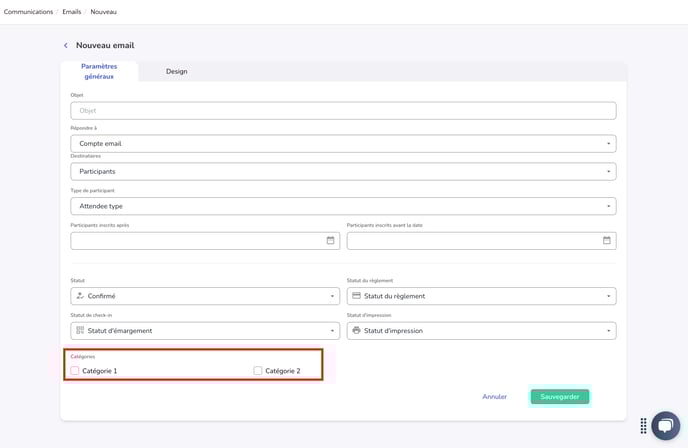Expand the Confirmé status dropdown
The height and width of the screenshot is (448, 688).
coord(205,296)
